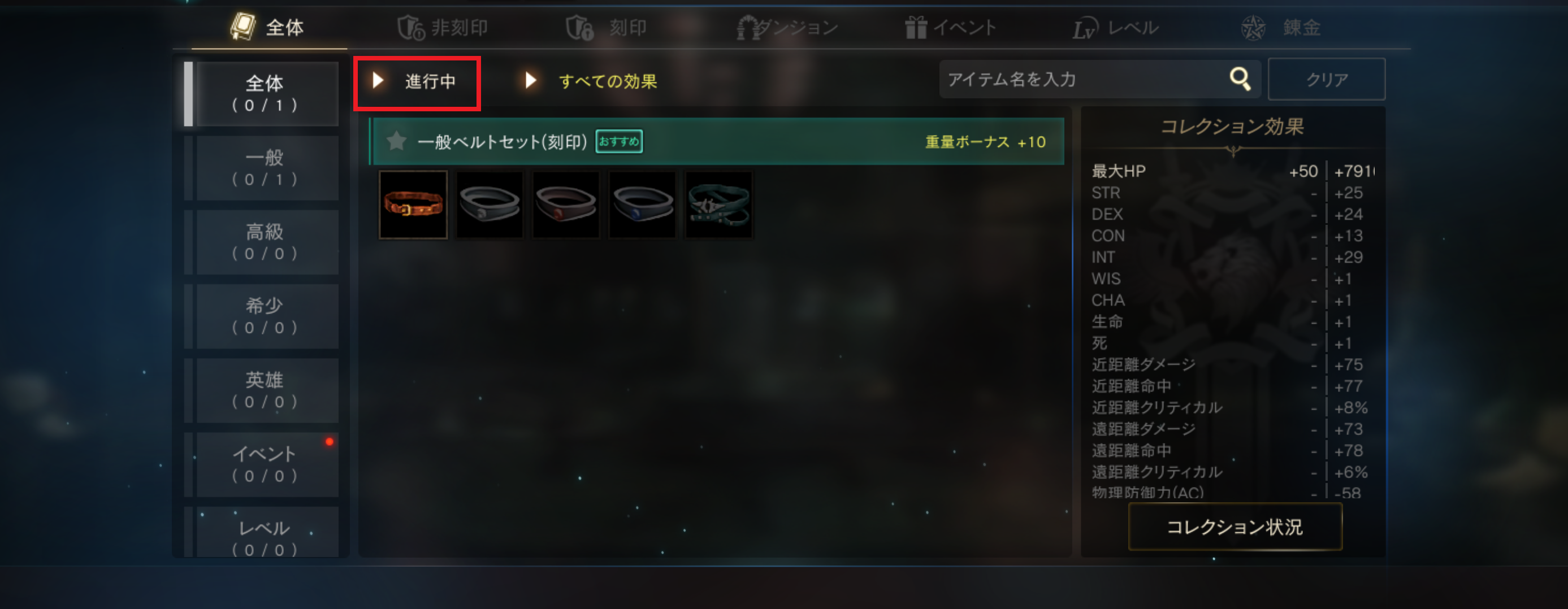Select the teal strapped belt item
The image size is (1568, 609).
click(719, 205)
